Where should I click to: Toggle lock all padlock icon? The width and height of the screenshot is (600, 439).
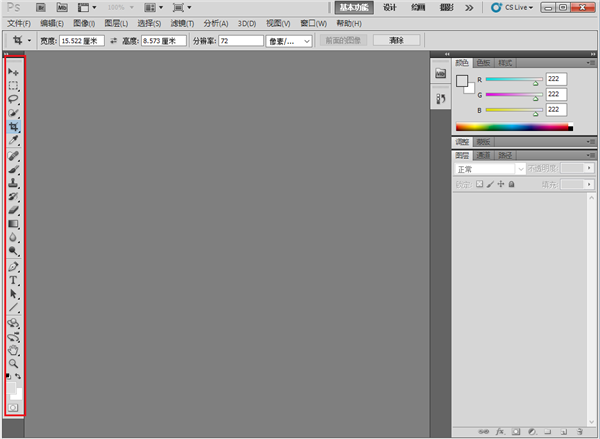511,184
